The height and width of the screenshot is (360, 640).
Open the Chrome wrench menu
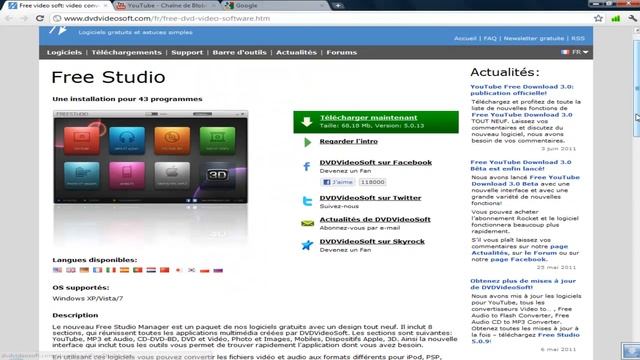[632, 18]
